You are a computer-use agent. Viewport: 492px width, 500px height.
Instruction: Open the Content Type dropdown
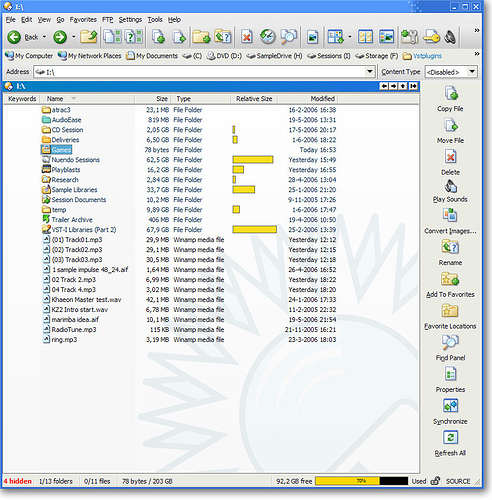coord(472,72)
